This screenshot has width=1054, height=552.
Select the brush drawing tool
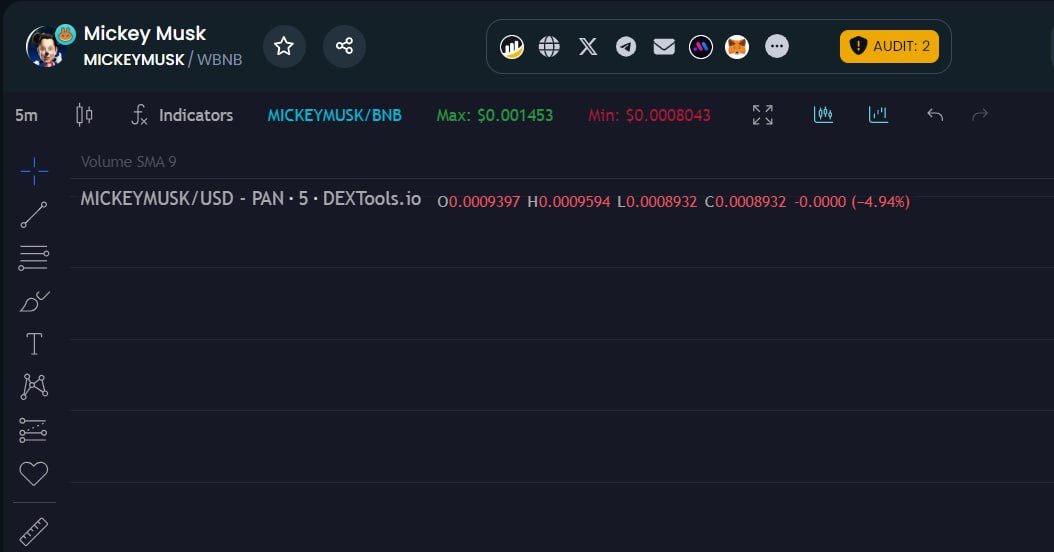[34, 301]
